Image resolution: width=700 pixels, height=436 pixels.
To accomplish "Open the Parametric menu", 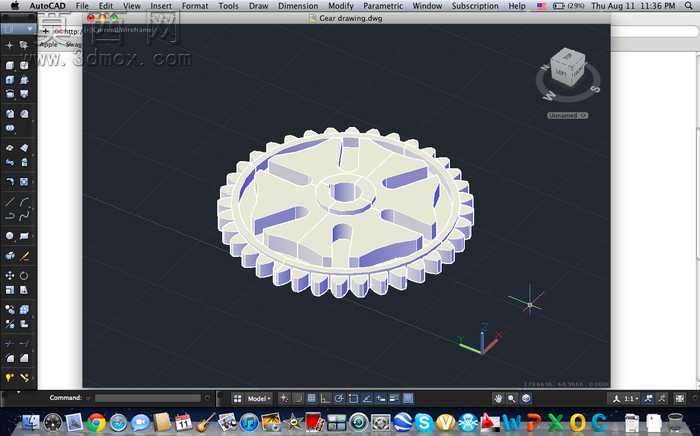I will point(383,6).
